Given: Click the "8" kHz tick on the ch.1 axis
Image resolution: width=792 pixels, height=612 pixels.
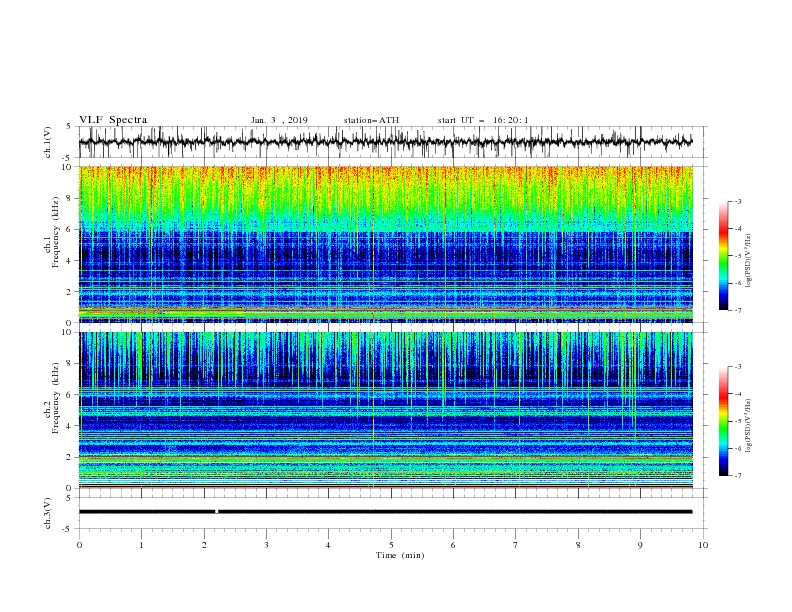Looking at the screenshot, I should pyautogui.click(x=69, y=198).
